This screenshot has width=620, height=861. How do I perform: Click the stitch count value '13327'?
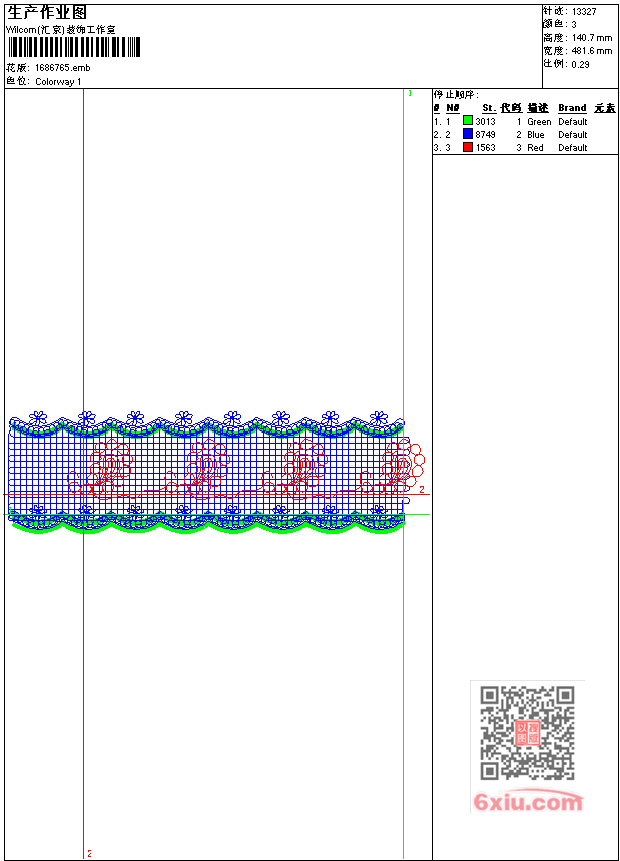[x=584, y=12]
